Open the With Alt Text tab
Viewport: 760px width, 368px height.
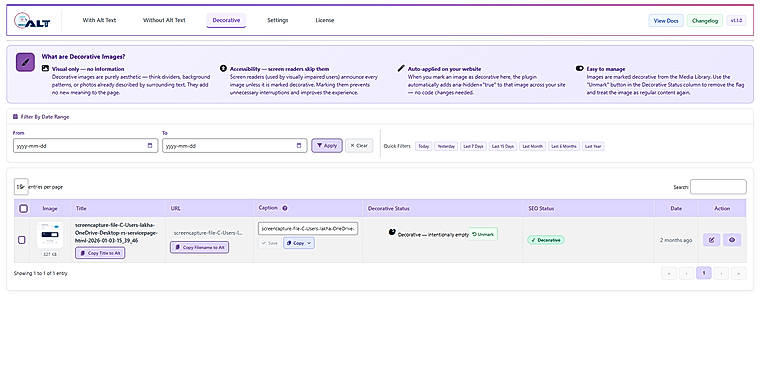pyautogui.click(x=99, y=20)
